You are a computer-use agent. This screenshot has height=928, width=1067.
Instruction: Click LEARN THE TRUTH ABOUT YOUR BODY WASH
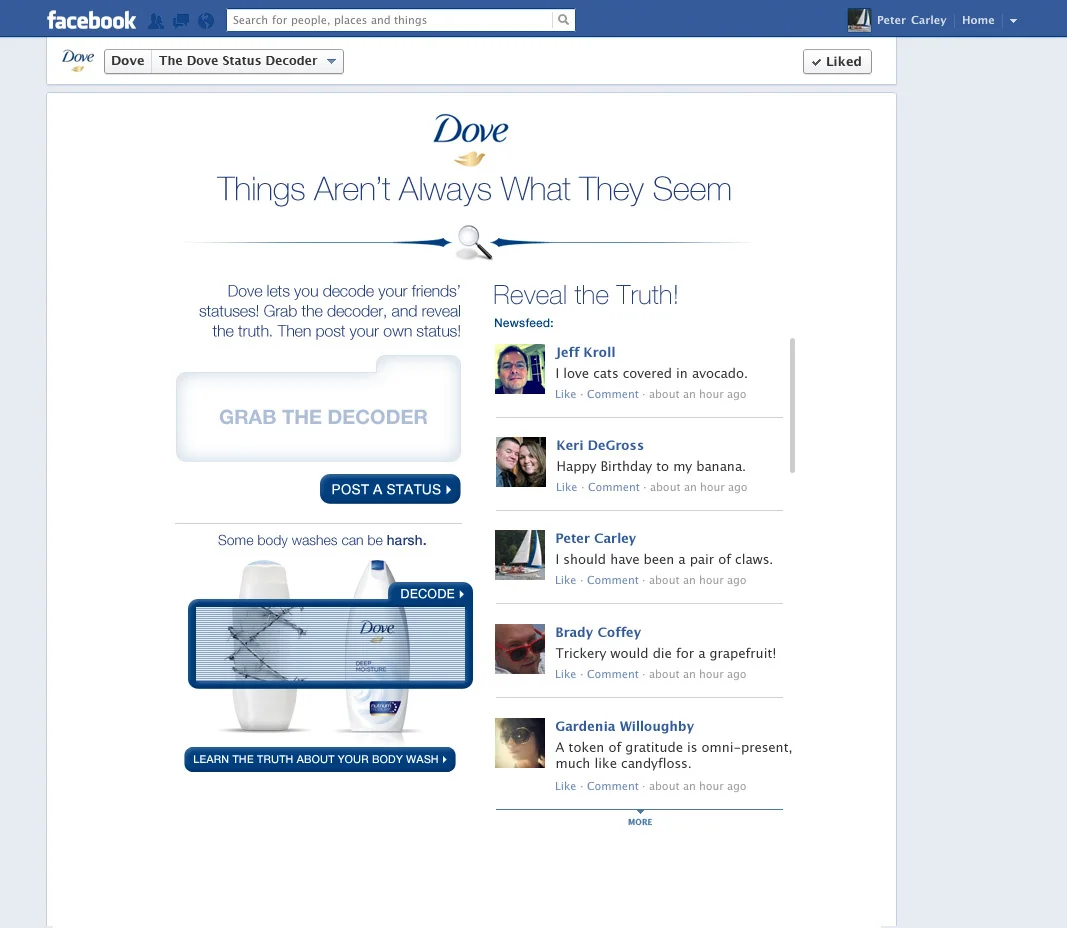pos(320,759)
